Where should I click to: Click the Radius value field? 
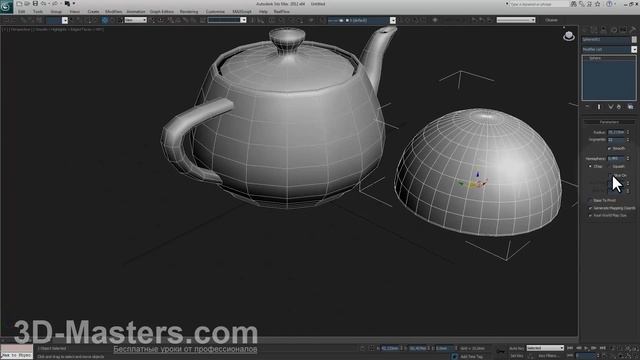[x=616, y=132]
